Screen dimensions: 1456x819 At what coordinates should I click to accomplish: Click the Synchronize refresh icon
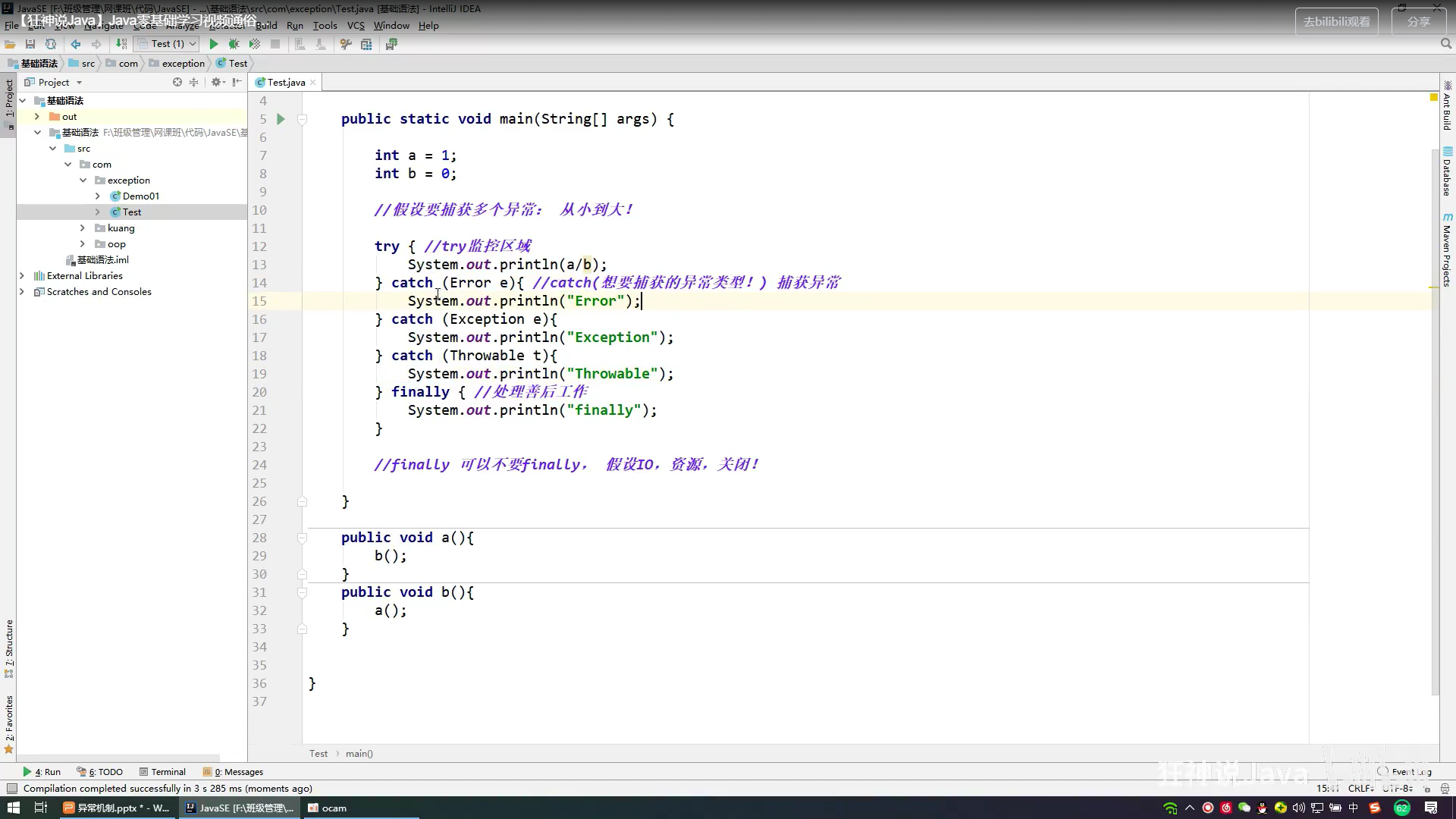coord(51,44)
